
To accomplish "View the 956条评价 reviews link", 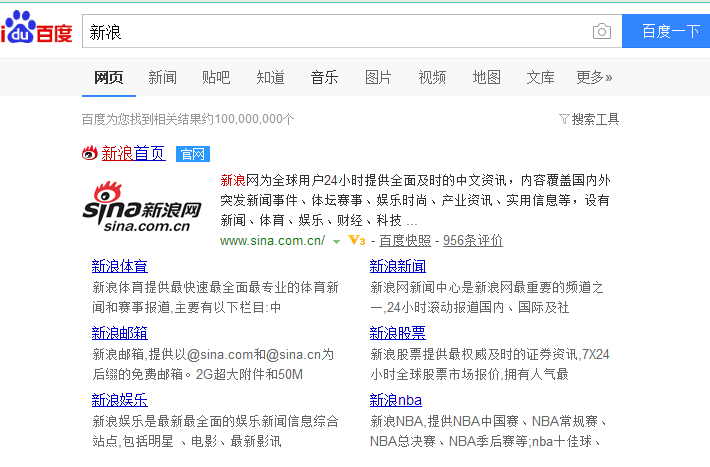I will (x=473, y=241).
